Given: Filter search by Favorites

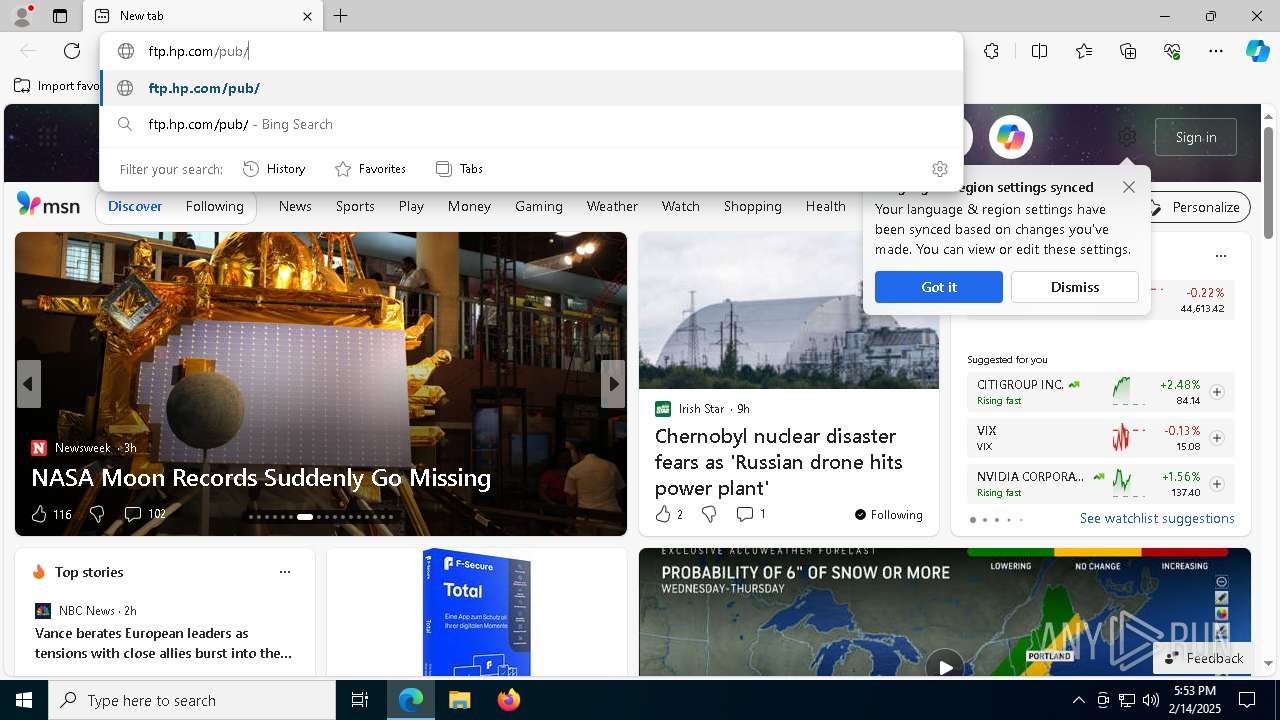Looking at the screenshot, I should [x=371, y=169].
